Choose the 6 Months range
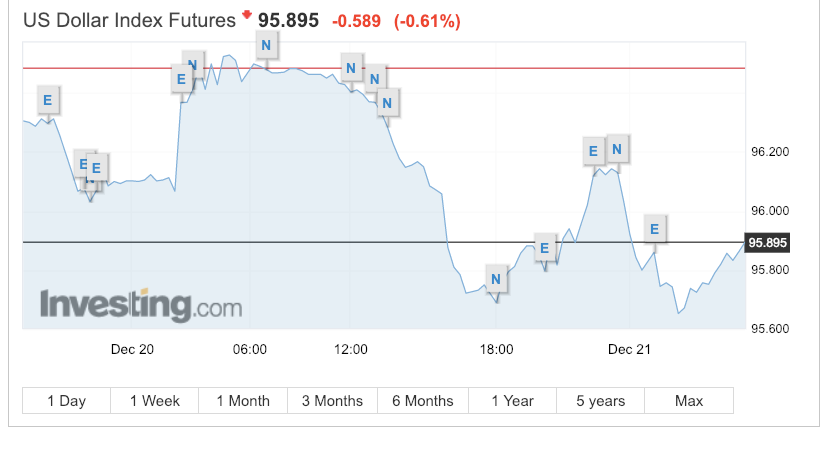Viewport: 837px width, 454px height. point(423,401)
